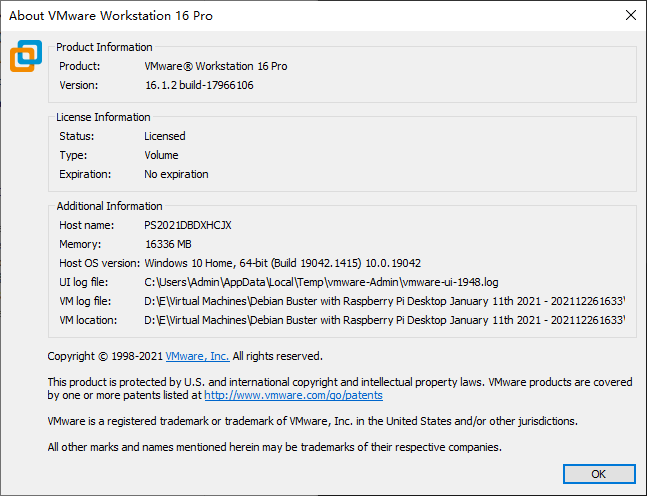The width and height of the screenshot is (647, 496).
Task: Click host name PS2021DBDXHCJX
Action: [188, 225]
